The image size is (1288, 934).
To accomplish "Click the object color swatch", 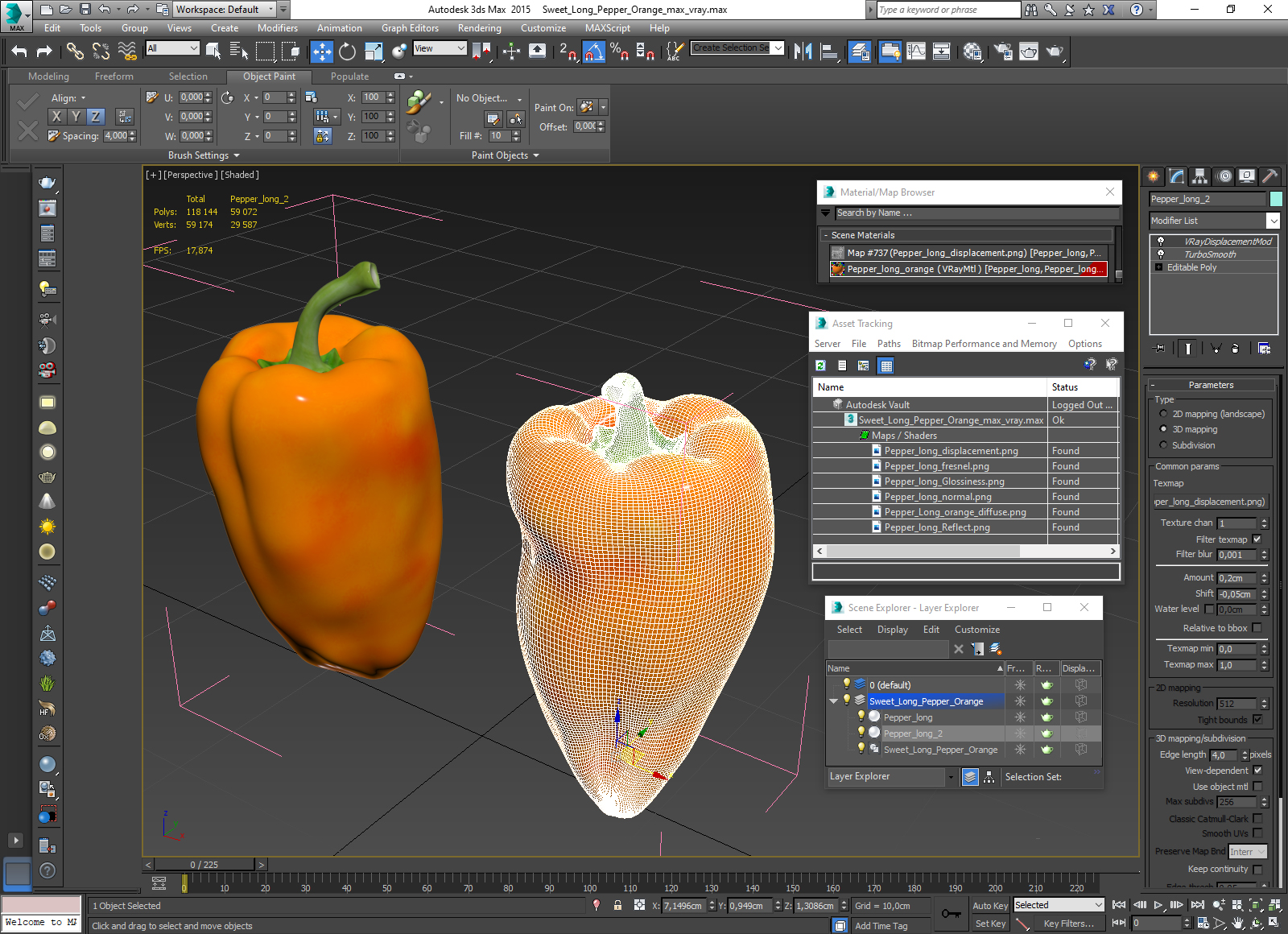I will pyautogui.click(x=1275, y=199).
